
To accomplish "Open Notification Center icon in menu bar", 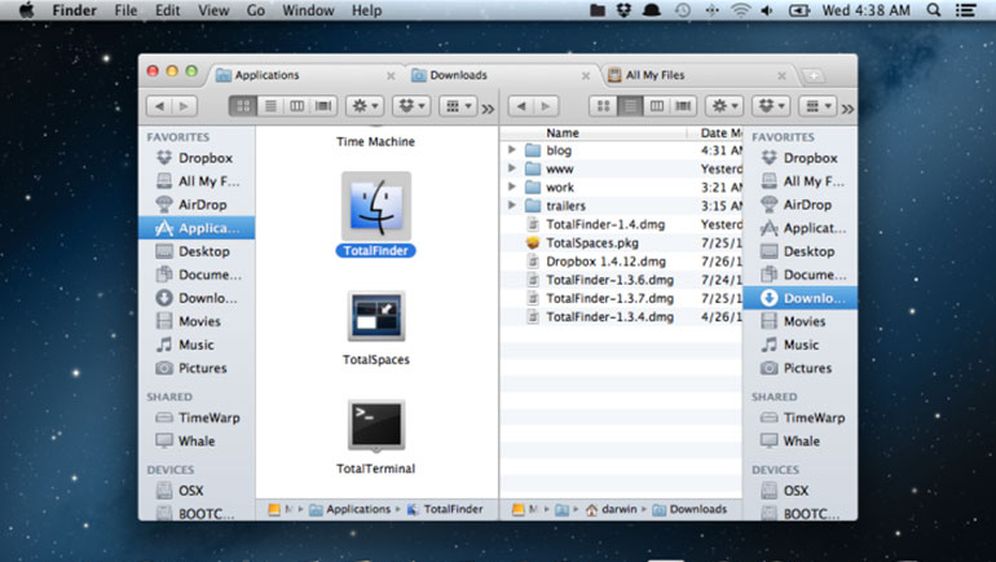I will (x=966, y=10).
